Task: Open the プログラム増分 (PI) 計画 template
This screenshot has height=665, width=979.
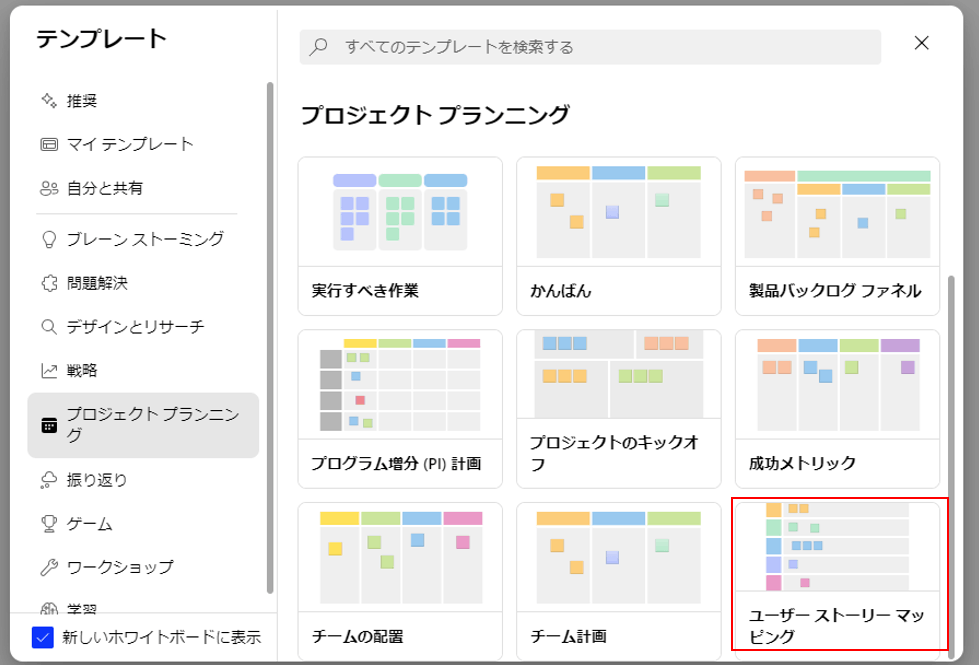Action: 400,409
